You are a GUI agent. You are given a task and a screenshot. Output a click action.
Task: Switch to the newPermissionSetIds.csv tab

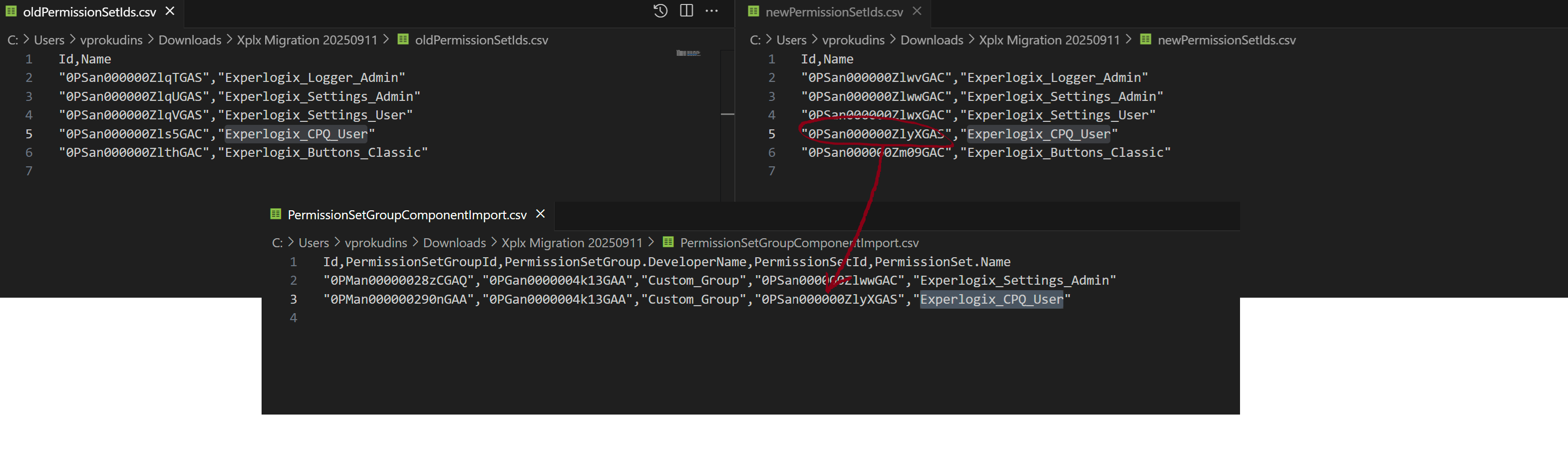(x=834, y=11)
